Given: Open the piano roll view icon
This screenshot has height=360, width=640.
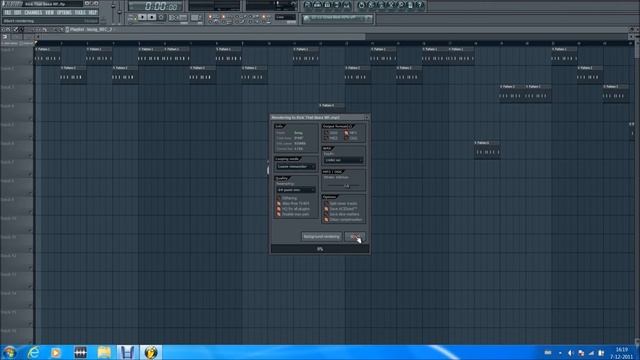Looking at the screenshot, I should (327, 5).
